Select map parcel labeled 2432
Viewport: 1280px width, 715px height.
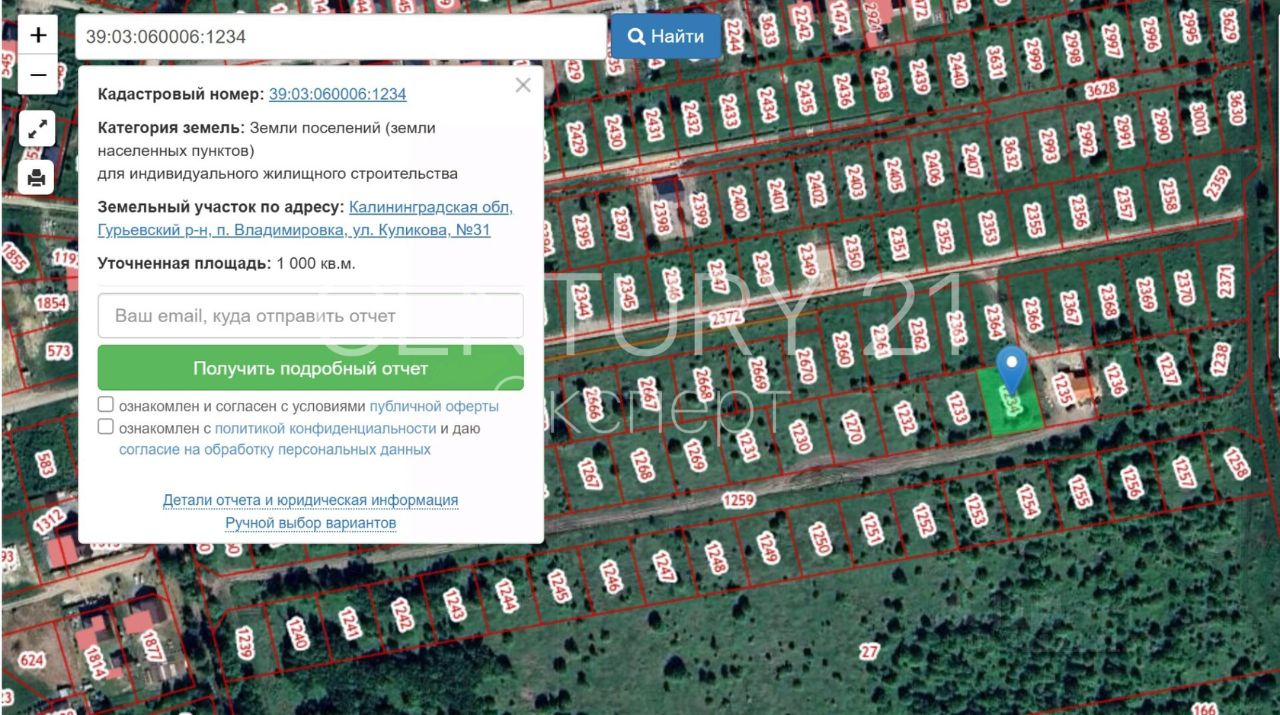tap(691, 118)
